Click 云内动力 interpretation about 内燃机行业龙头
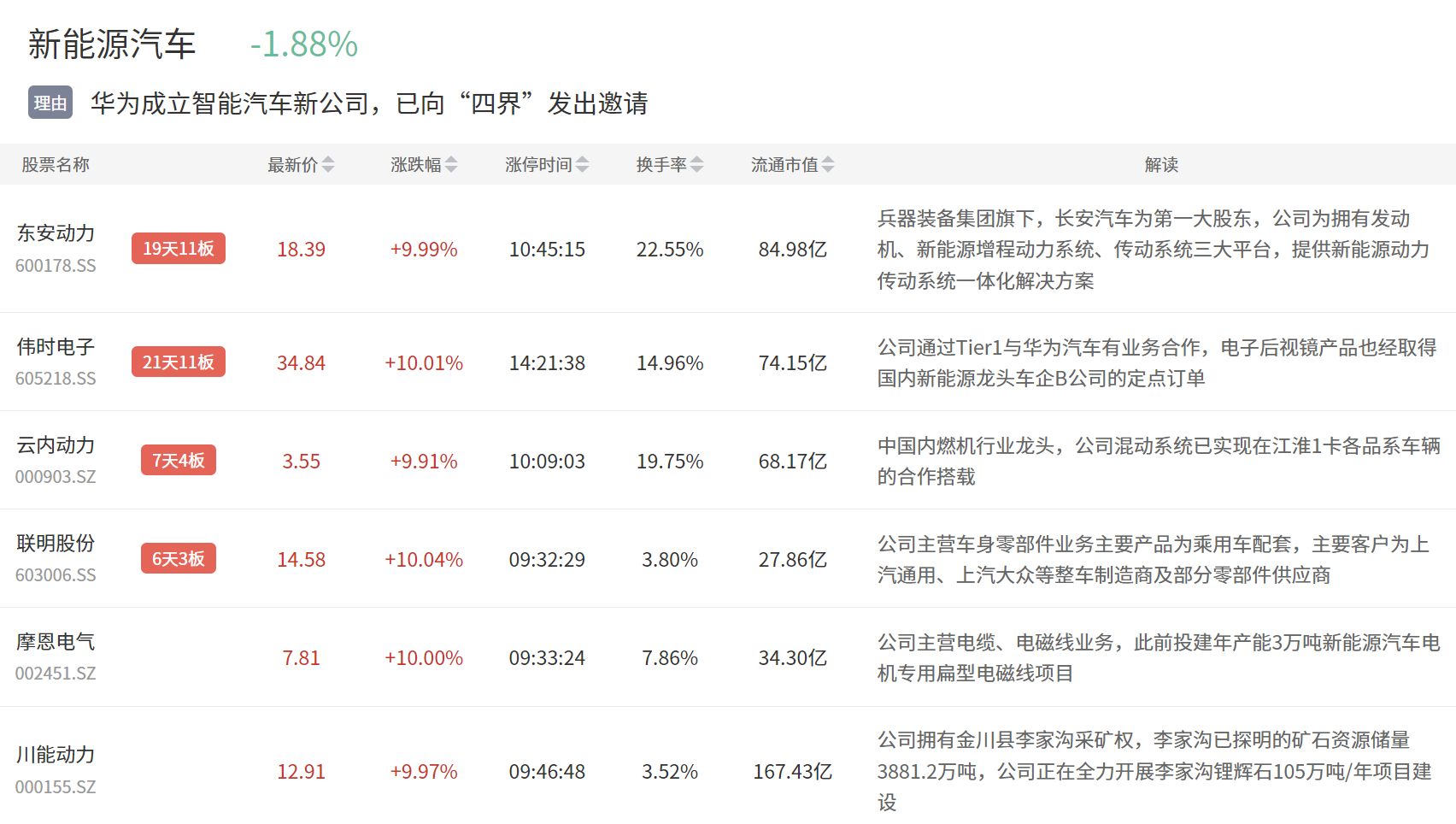 point(1159,462)
